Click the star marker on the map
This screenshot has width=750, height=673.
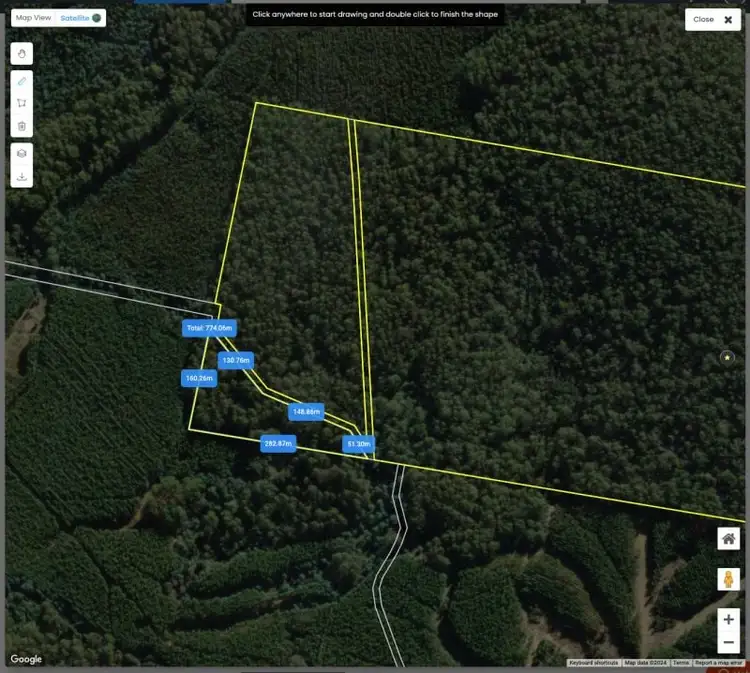pos(727,357)
